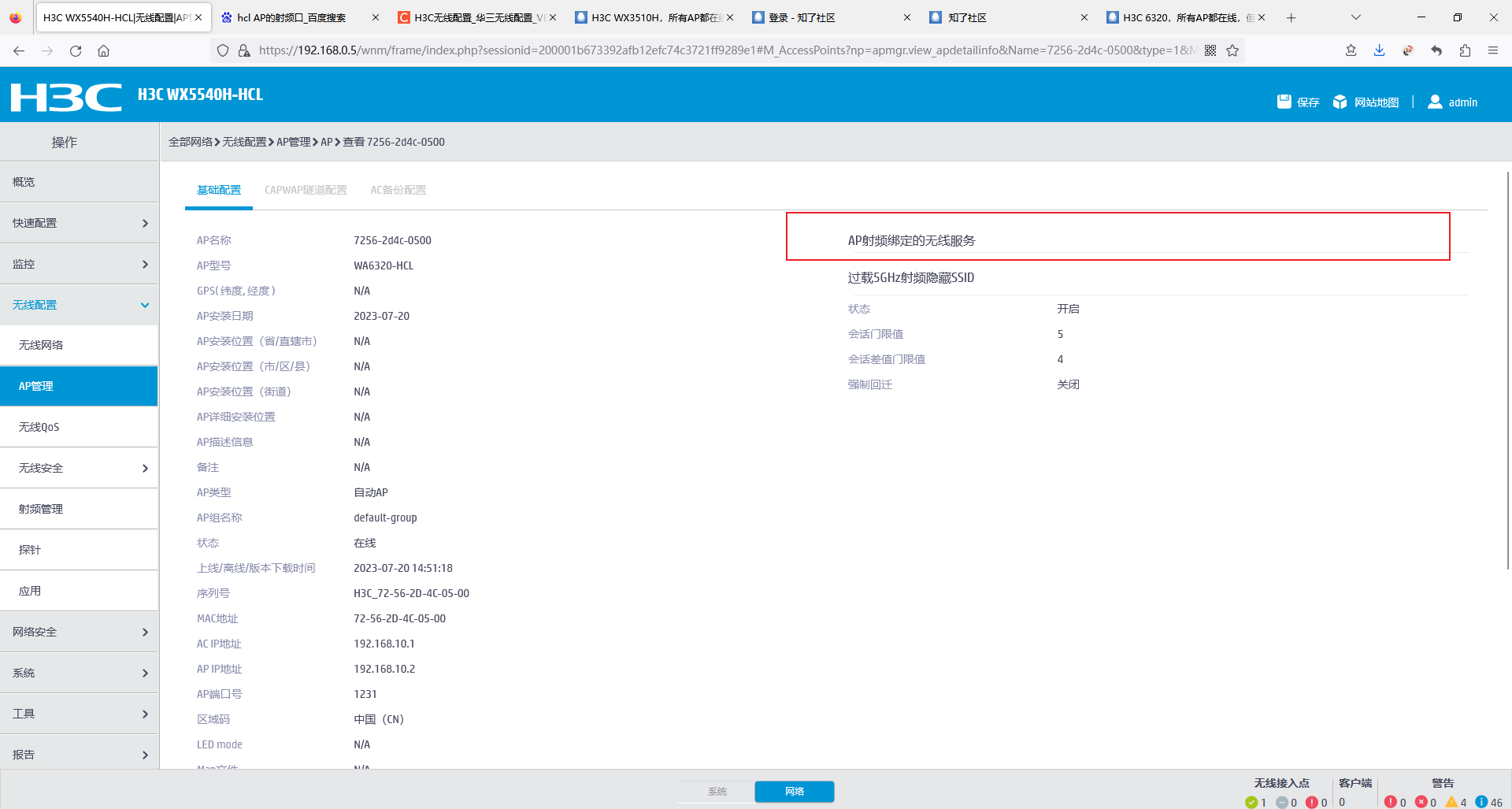The width and height of the screenshot is (1512, 809).
Task: Select the bottom 网络 view button
Action: tap(795, 792)
